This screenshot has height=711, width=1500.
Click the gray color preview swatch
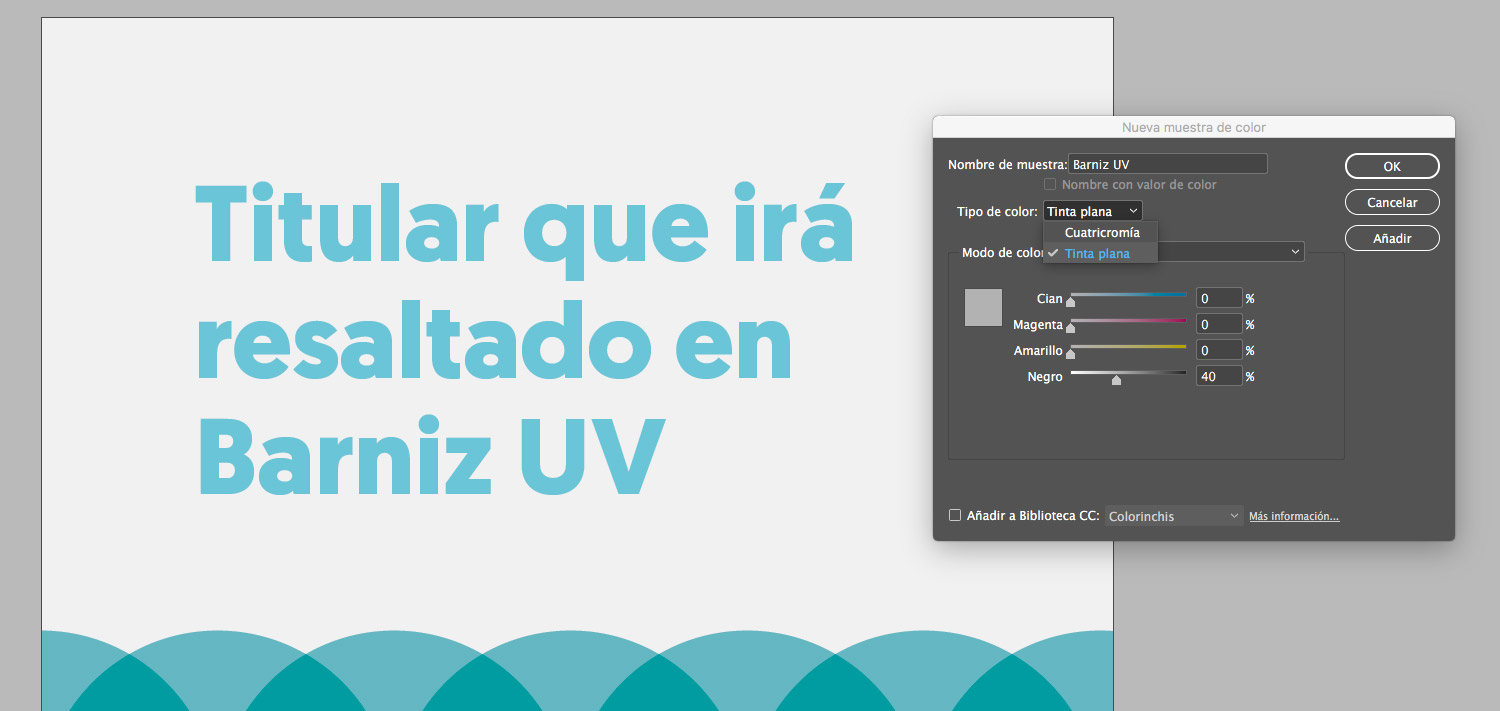pyautogui.click(x=983, y=307)
